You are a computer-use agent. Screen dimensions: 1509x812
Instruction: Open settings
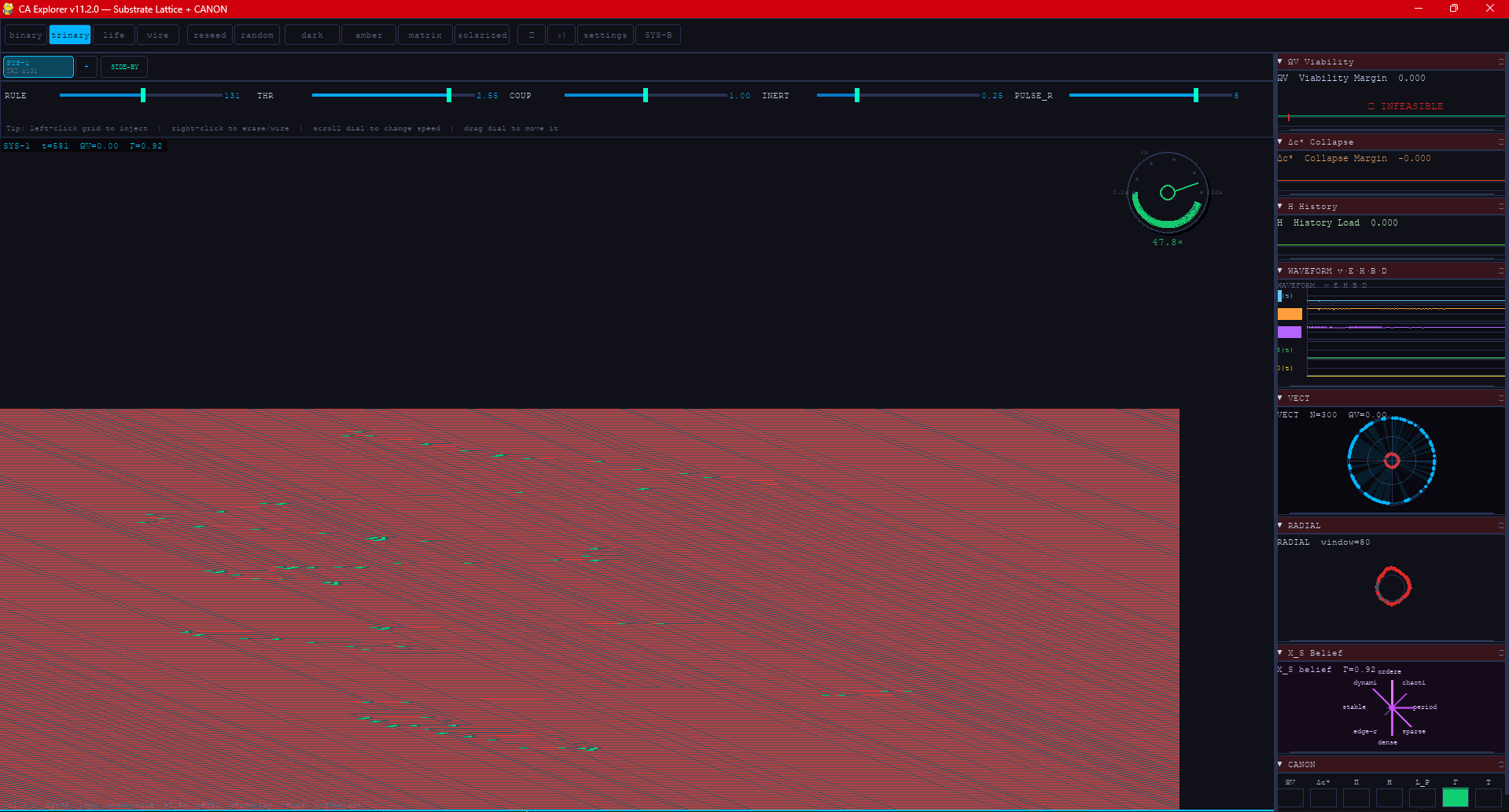[605, 35]
